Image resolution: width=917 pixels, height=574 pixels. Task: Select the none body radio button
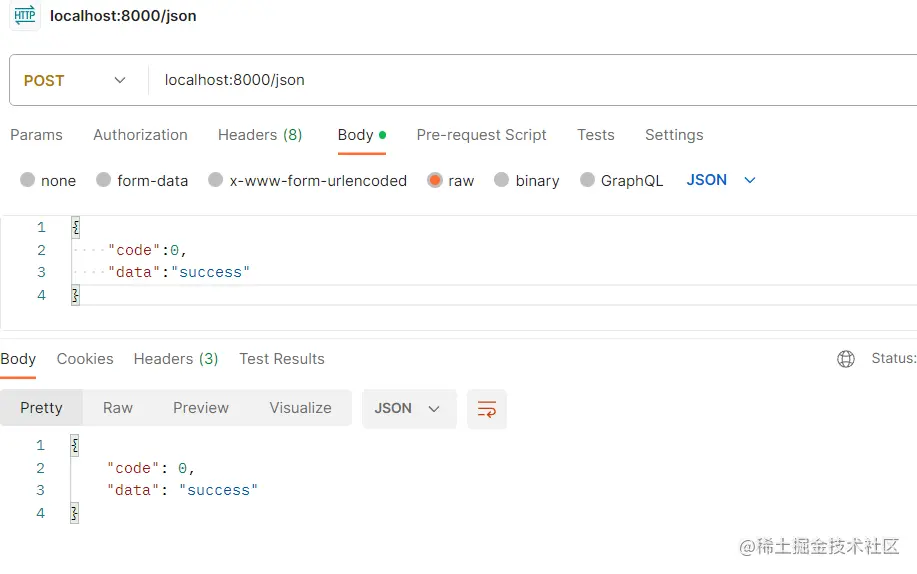pos(28,181)
